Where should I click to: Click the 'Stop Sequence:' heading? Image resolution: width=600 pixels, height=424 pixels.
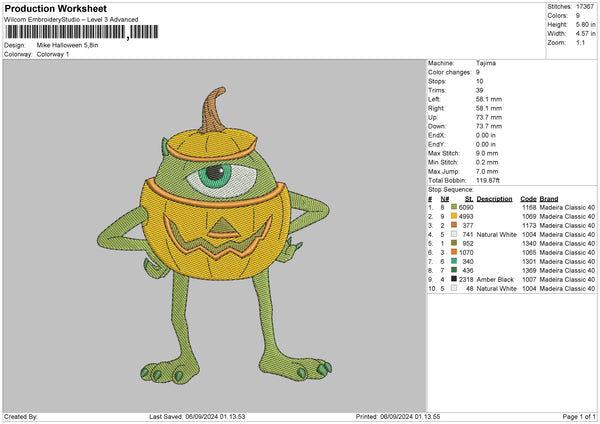coord(451,190)
